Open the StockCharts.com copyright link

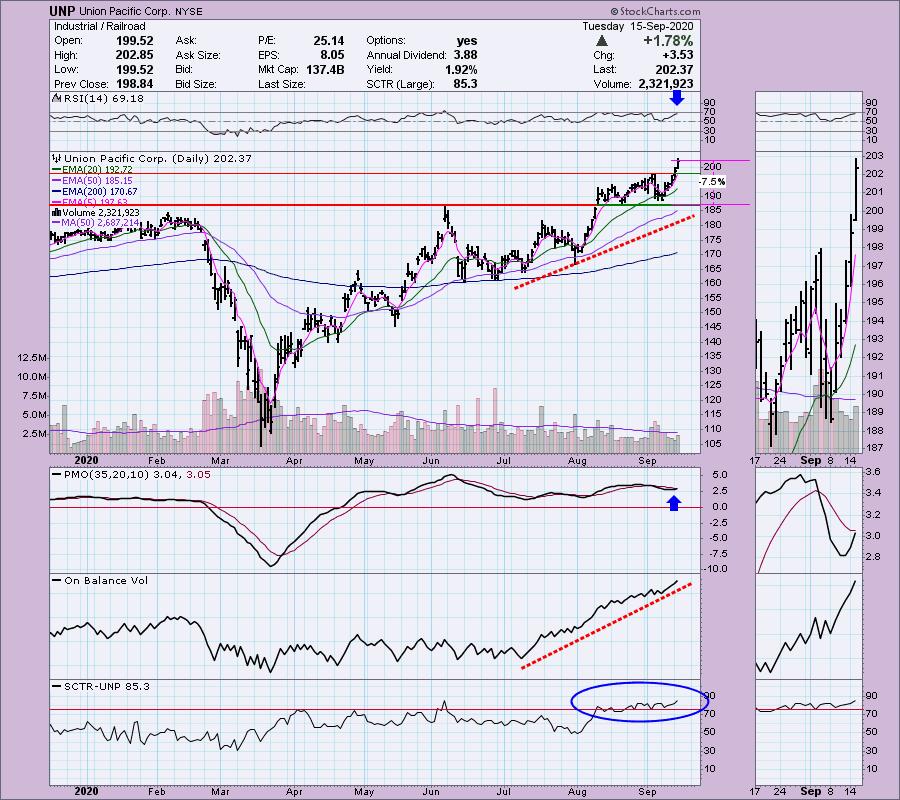(x=654, y=11)
